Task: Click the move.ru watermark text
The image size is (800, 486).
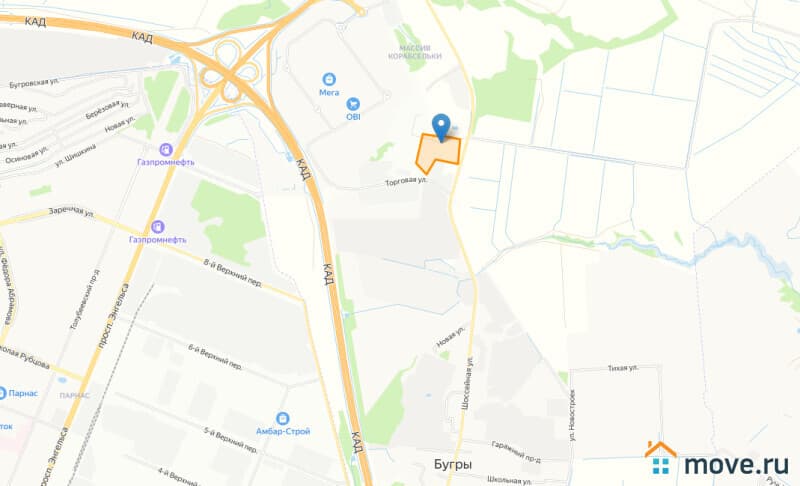Action: 736,464
